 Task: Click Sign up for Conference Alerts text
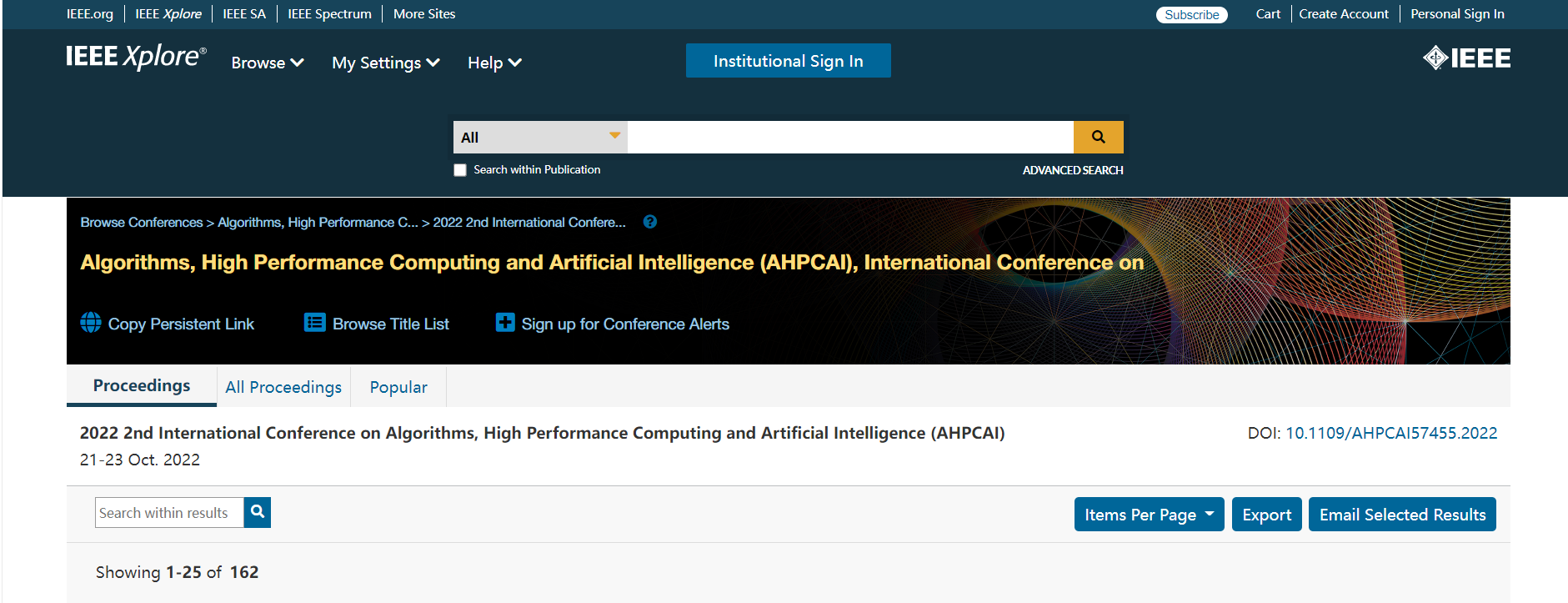click(625, 324)
